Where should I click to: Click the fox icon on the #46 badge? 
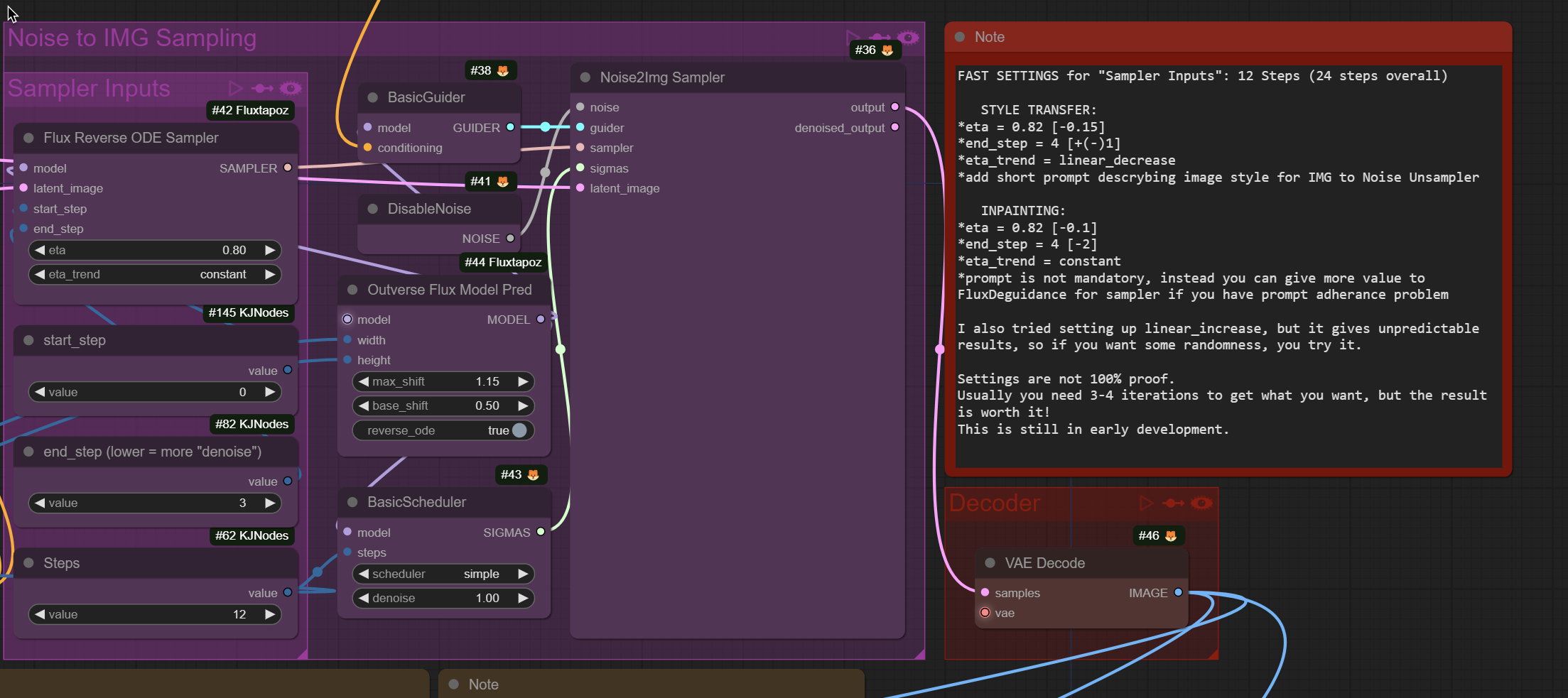(1171, 535)
